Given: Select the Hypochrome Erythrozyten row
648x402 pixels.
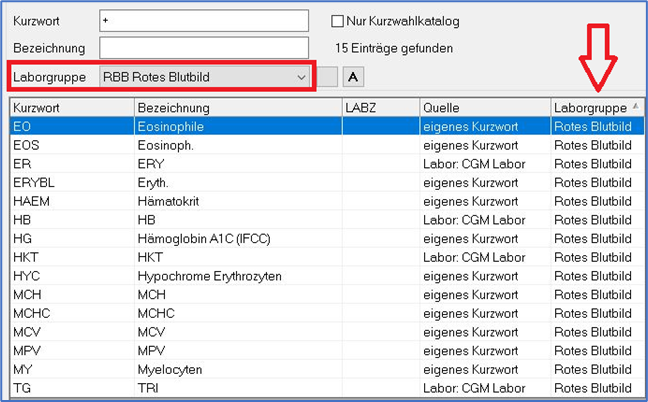Looking at the screenshot, I should pos(327,276).
